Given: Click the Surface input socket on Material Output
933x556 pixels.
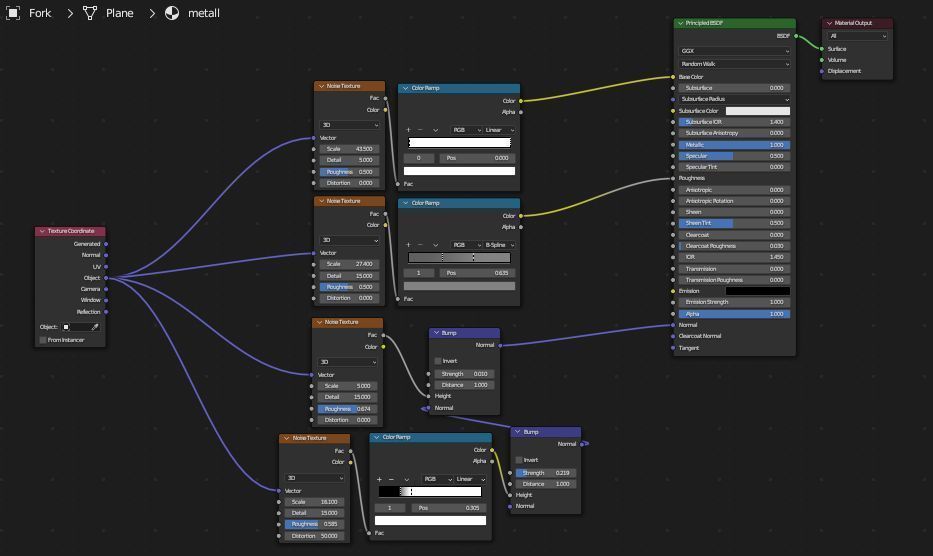Looking at the screenshot, I should 822,49.
